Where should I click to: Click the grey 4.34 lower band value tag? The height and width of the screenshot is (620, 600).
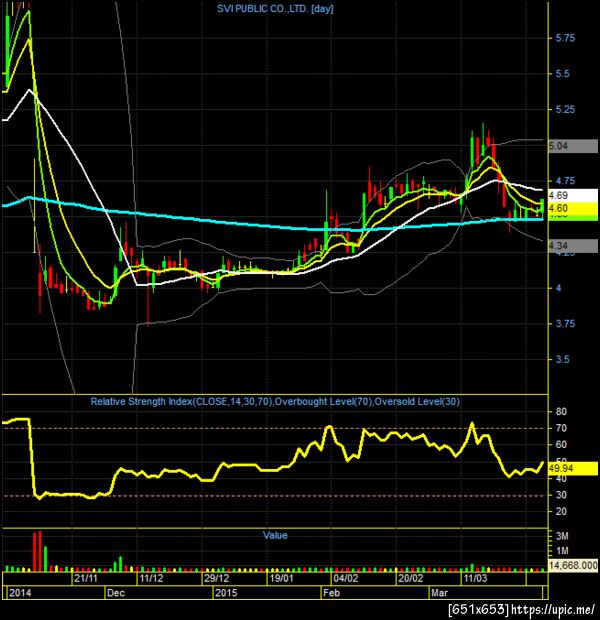[573, 246]
